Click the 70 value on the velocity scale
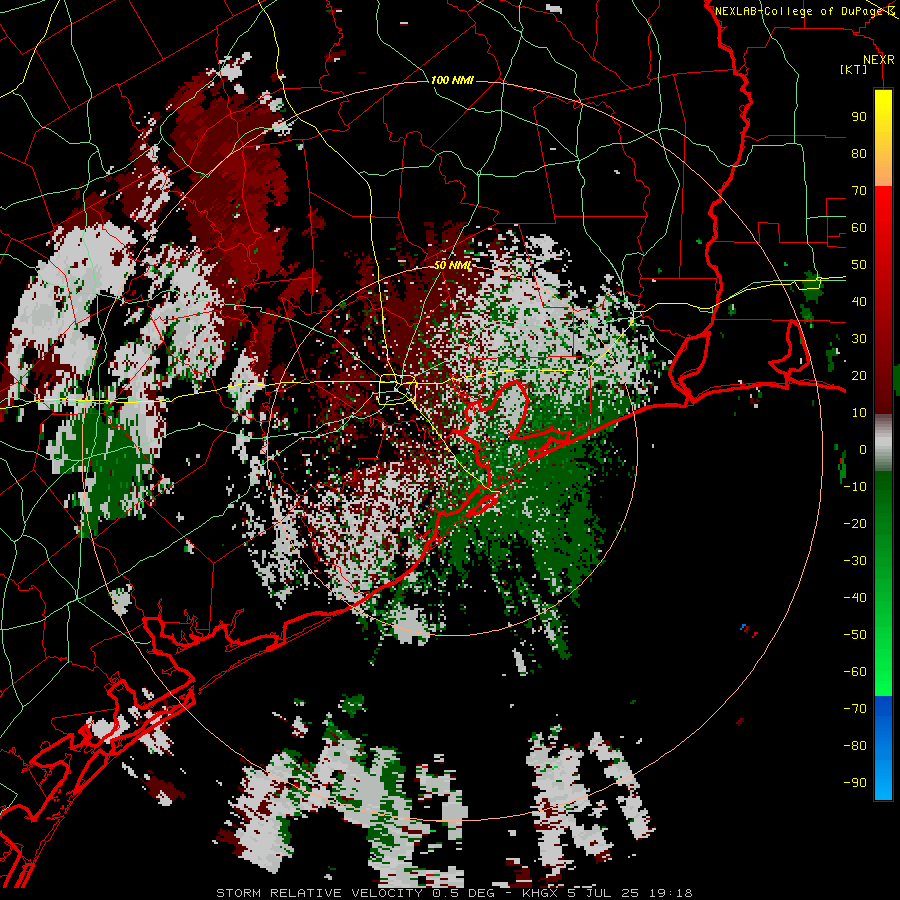Viewport: 900px width, 900px height. click(x=859, y=191)
